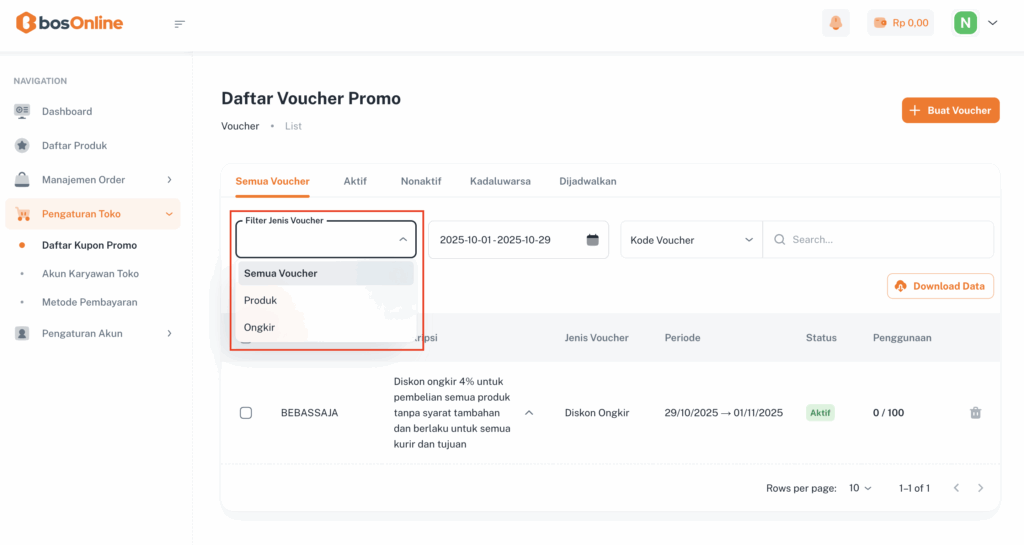The height and width of the screenshot is (545, 1024).
Task: Open the notification bell icon
Action: click(x=835, y=23)
